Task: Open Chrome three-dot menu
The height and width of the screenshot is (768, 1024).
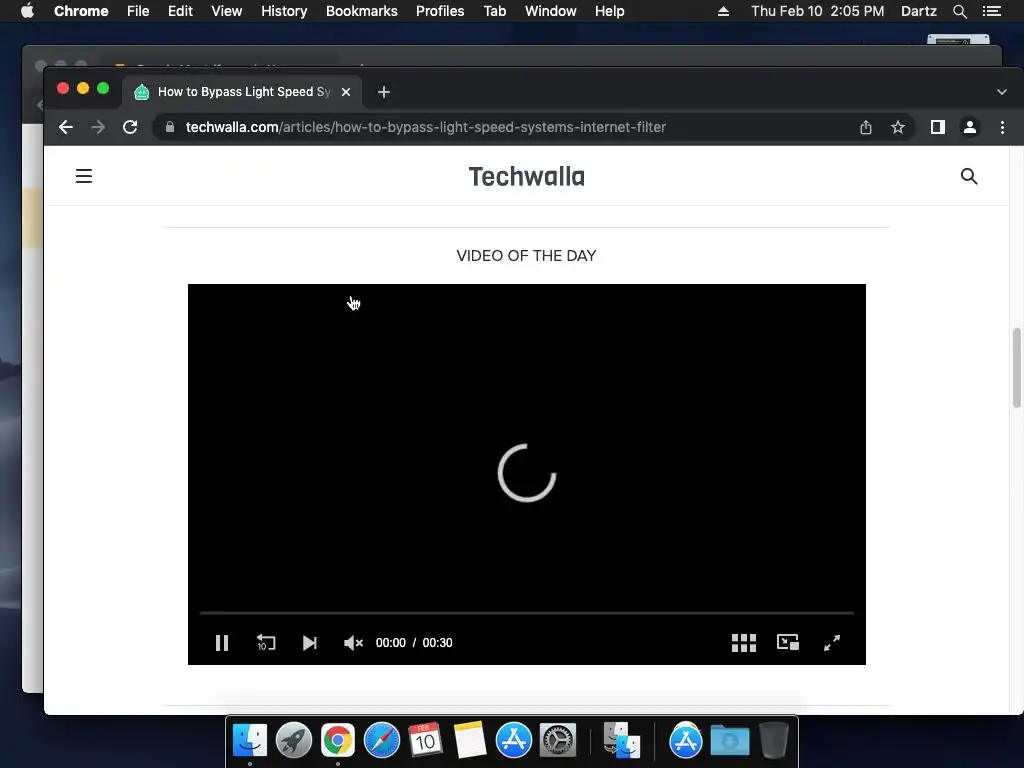Action: pos(1002,127)
